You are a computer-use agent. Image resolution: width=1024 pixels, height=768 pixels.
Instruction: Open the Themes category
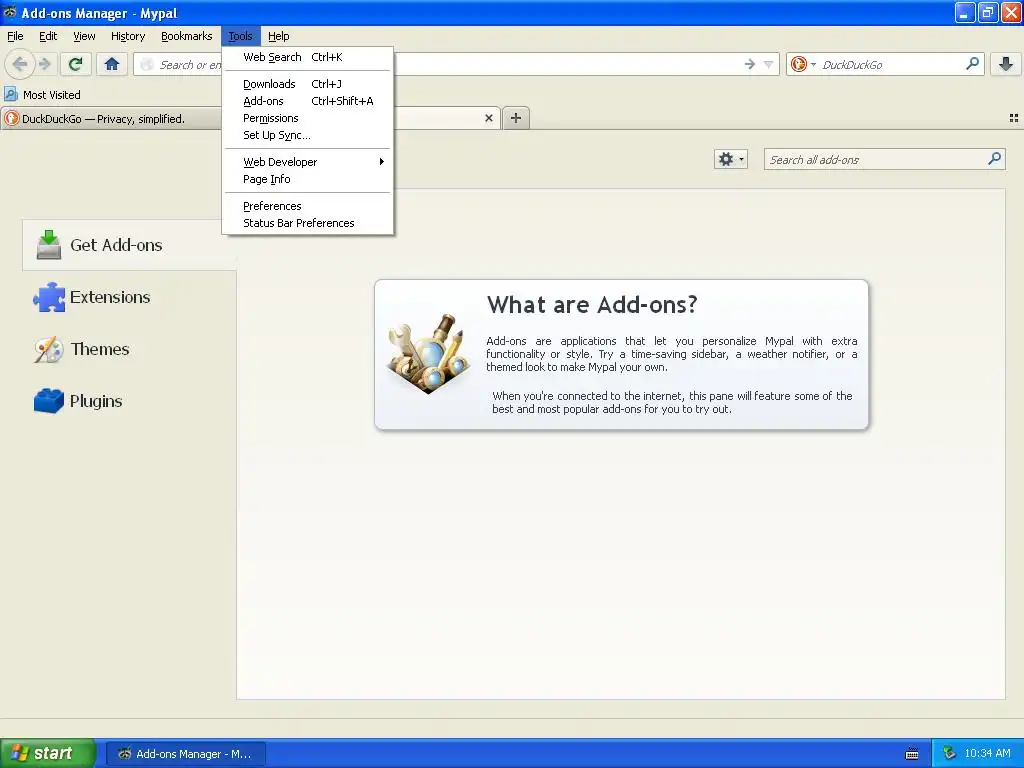tap(129, 349)
